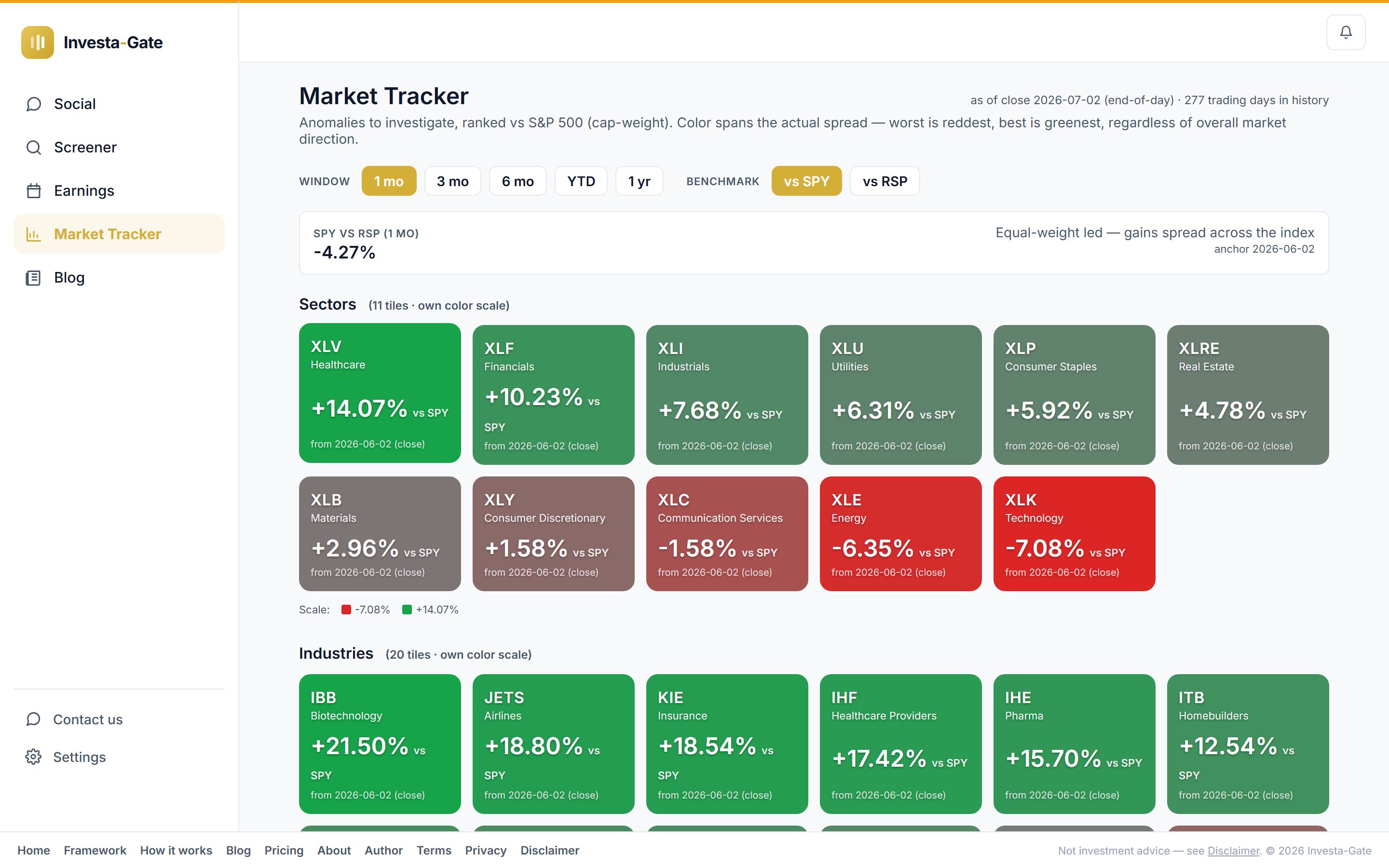Screen dimensions: 1389x868
Task: Click the Blog newspaper icon
Action: 34,278
